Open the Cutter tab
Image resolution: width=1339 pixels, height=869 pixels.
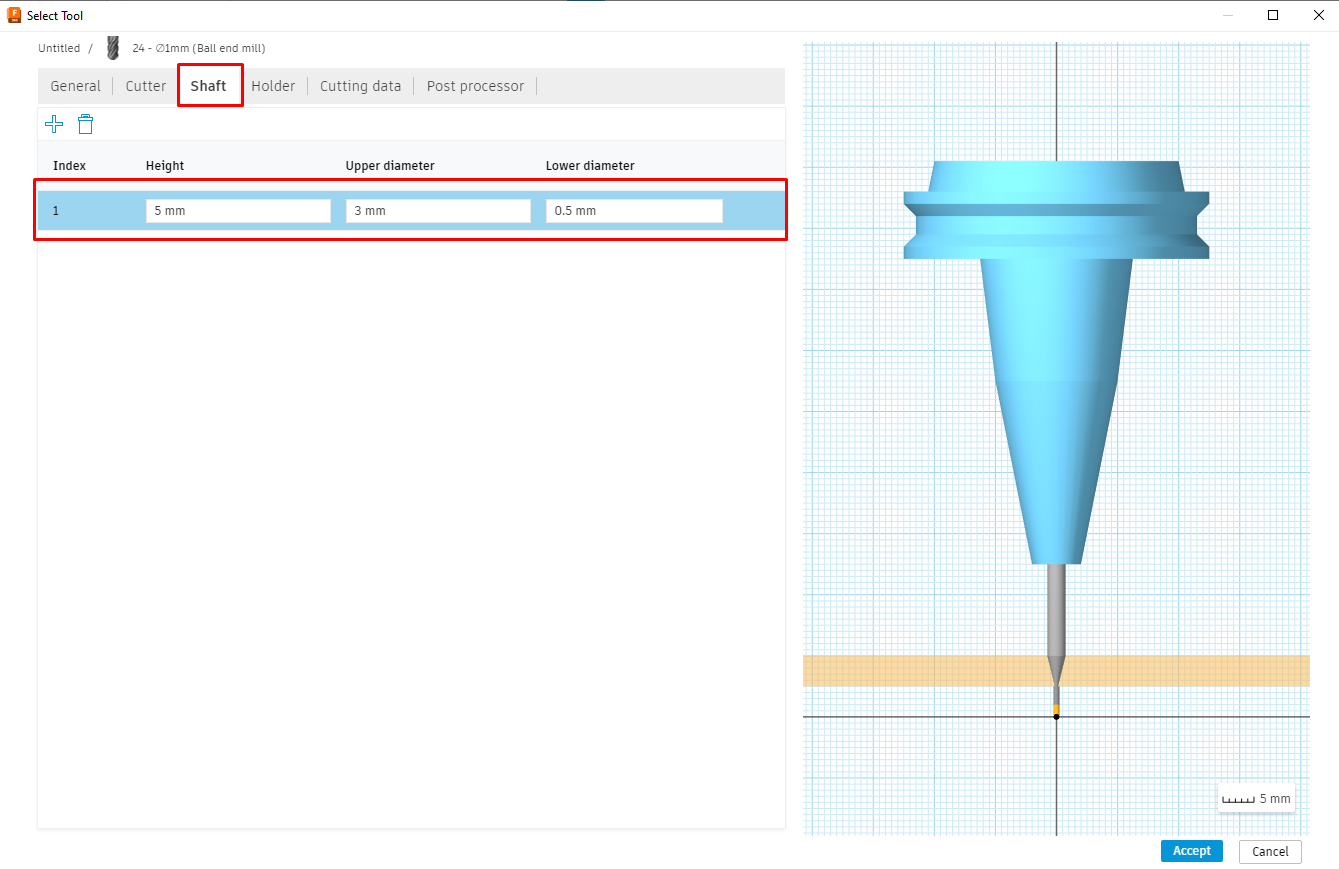click(144, 85)
